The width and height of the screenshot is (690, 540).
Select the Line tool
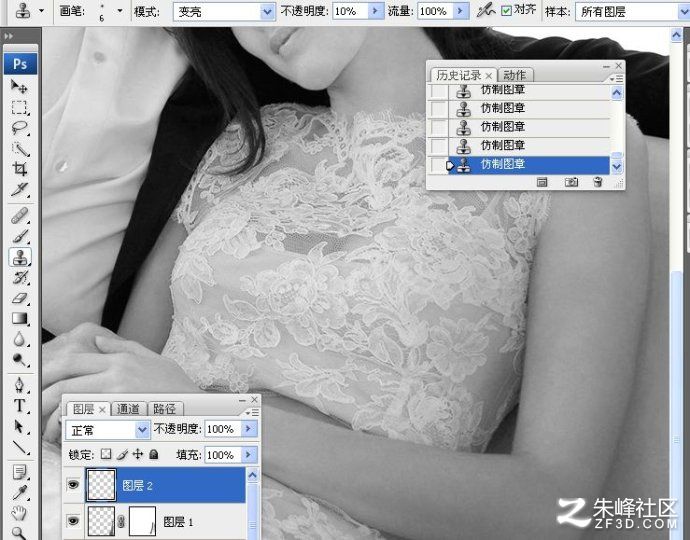[19, 447]
